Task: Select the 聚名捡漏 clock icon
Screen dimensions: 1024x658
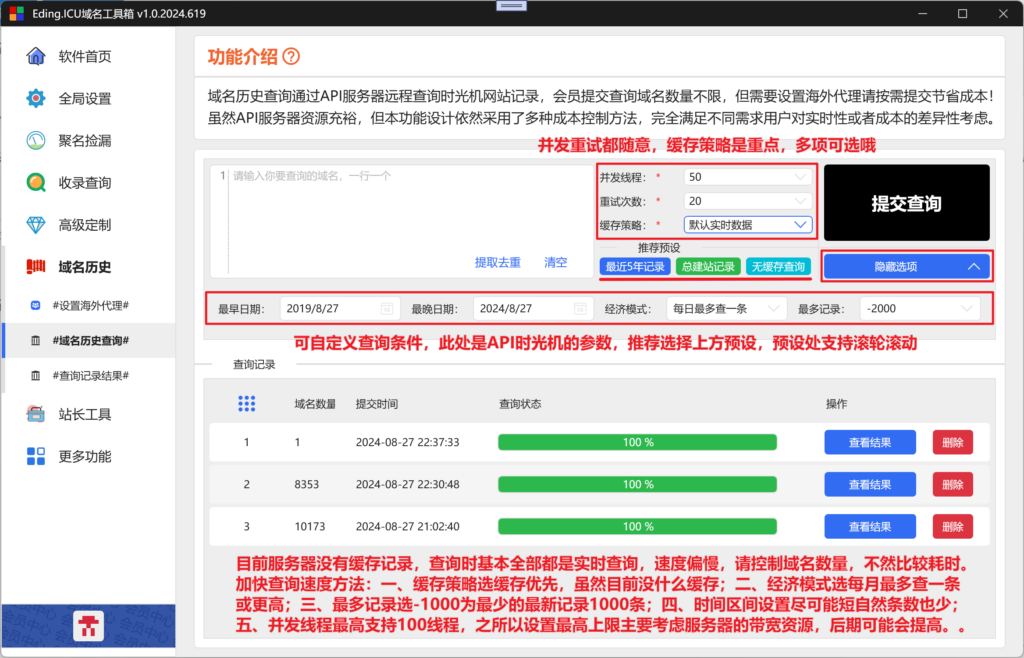Action: click(36, 140)
